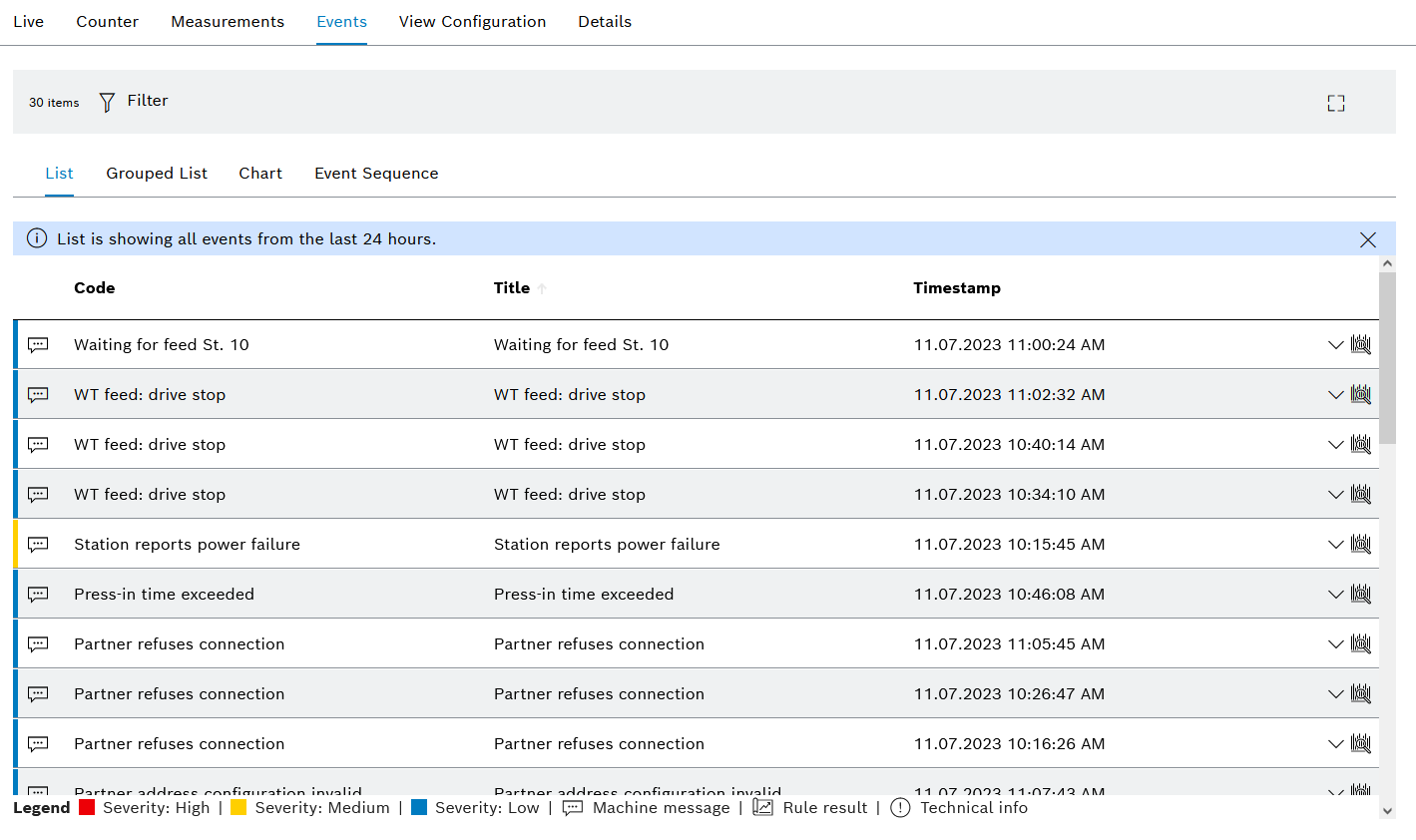
Task: Click the scrollbar down arrow
Action: click(x=1387, y=810)
